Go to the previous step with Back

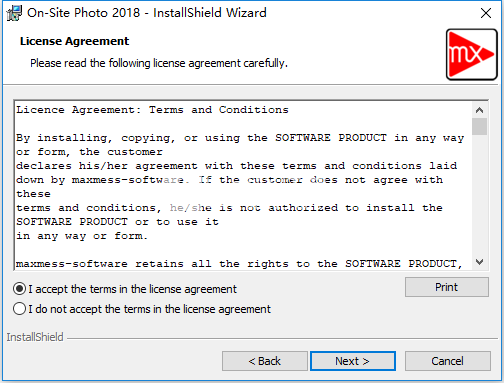(x=265, y=361)
